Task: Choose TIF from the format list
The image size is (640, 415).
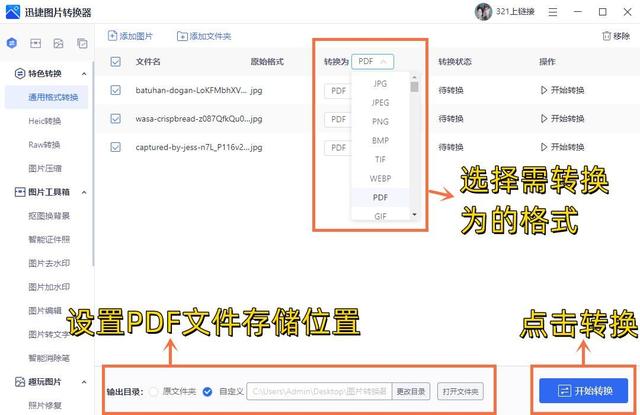Action: 380,160
